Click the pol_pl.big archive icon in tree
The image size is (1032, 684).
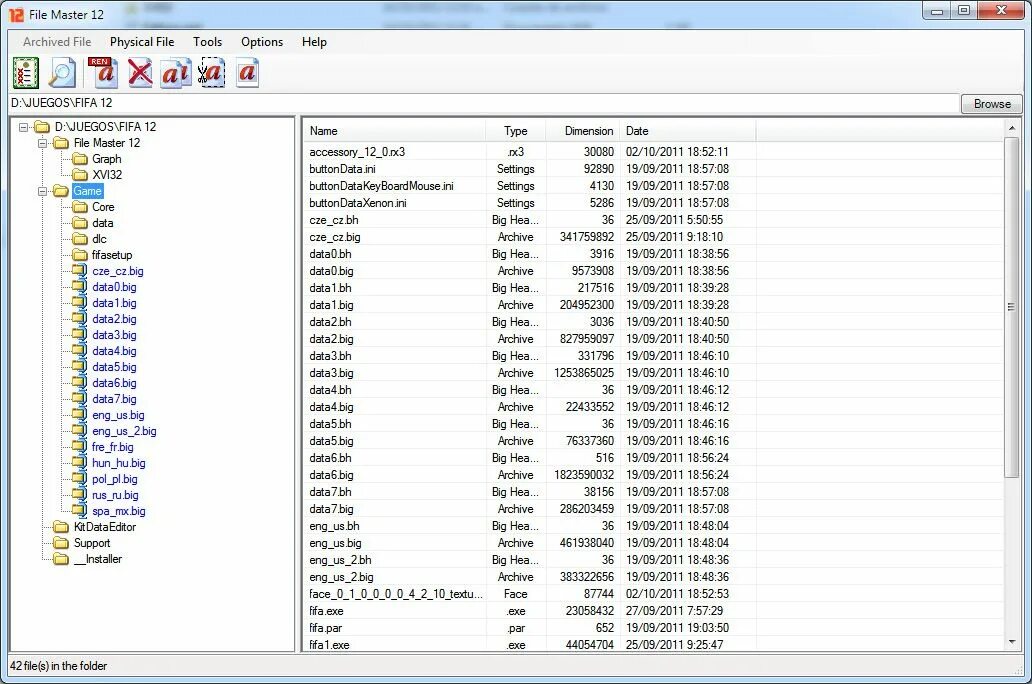coord(80,479)
